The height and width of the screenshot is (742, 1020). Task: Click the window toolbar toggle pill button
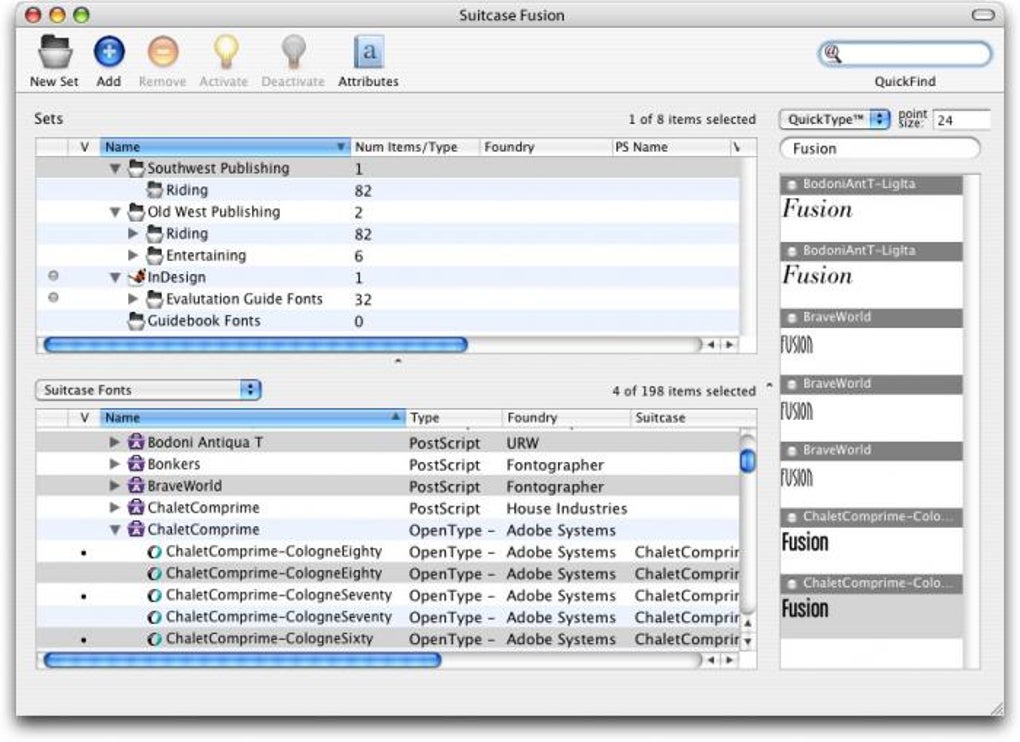983,15
